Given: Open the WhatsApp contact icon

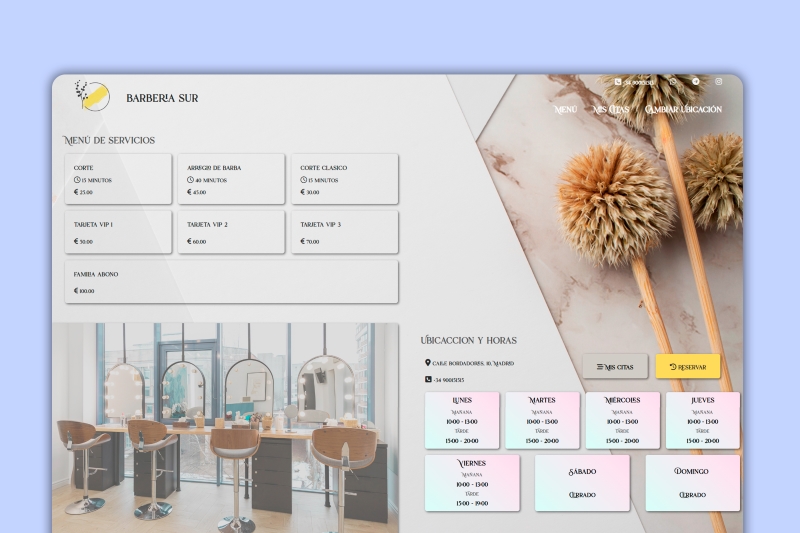Looking at the screenshot, I should pos(673,82).
